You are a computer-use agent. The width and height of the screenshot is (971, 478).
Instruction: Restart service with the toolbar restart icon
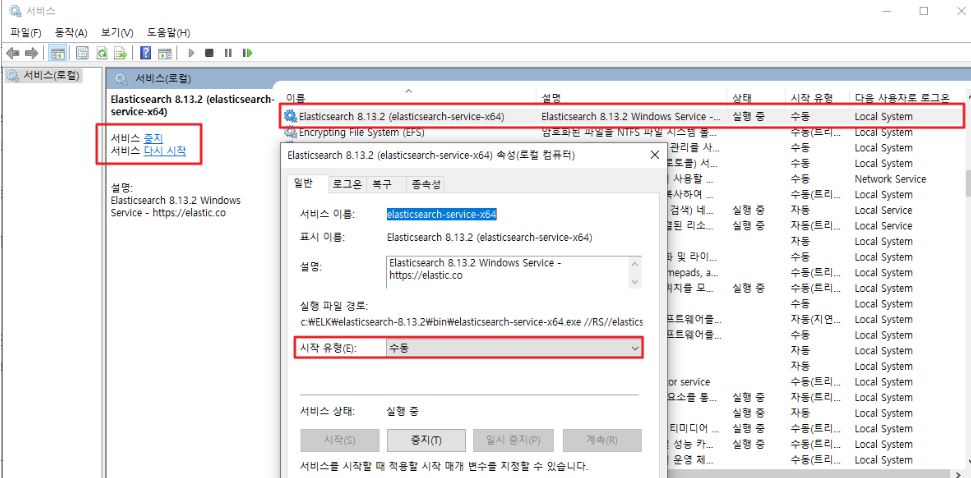[248, 53]
